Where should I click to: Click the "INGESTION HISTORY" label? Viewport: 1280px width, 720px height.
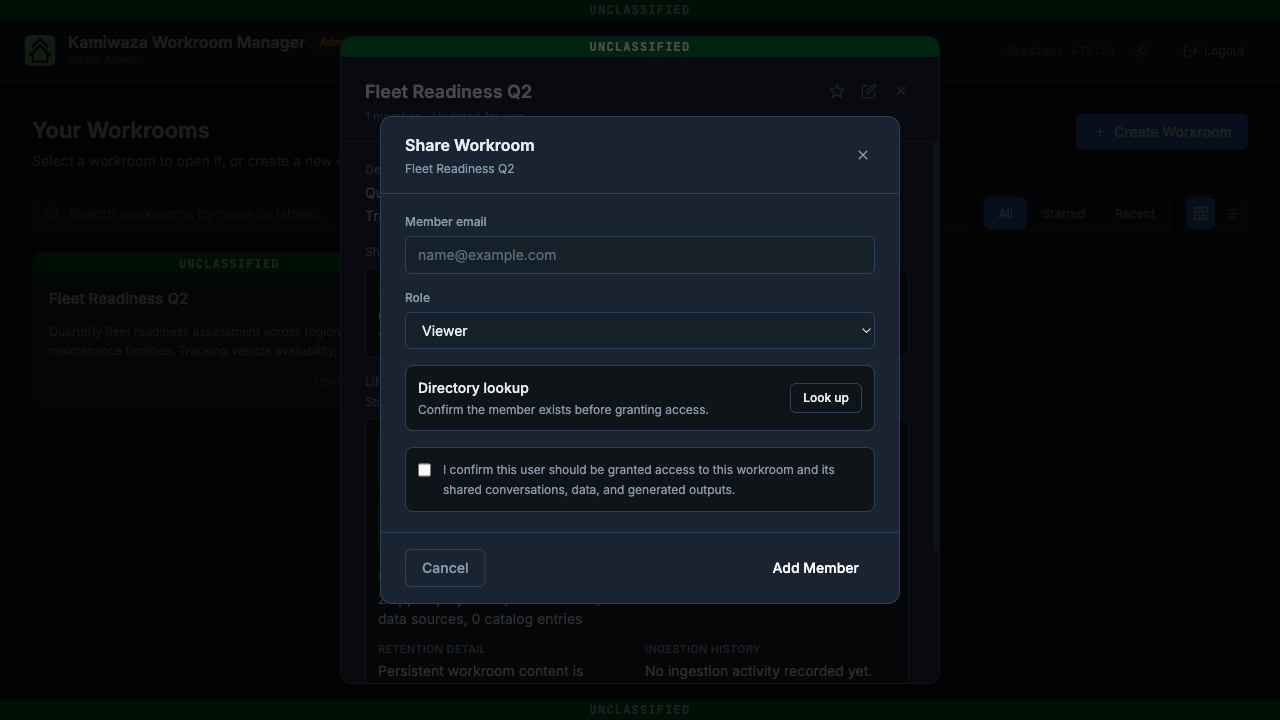703,649
